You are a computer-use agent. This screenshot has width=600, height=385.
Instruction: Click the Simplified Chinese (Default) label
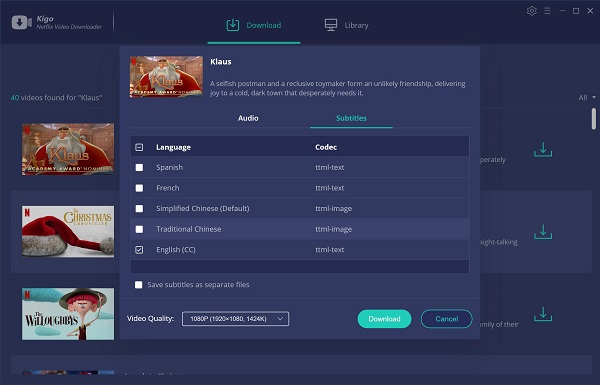pyautogui.click(x=202, y=209)
